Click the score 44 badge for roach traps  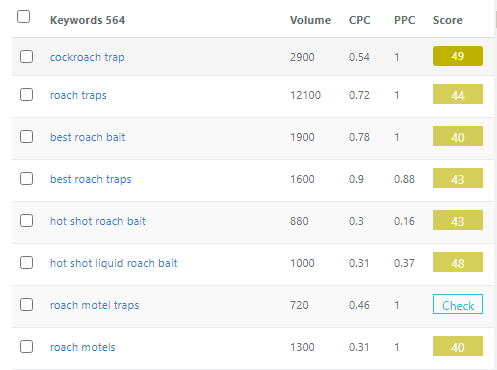click(458, 94)
